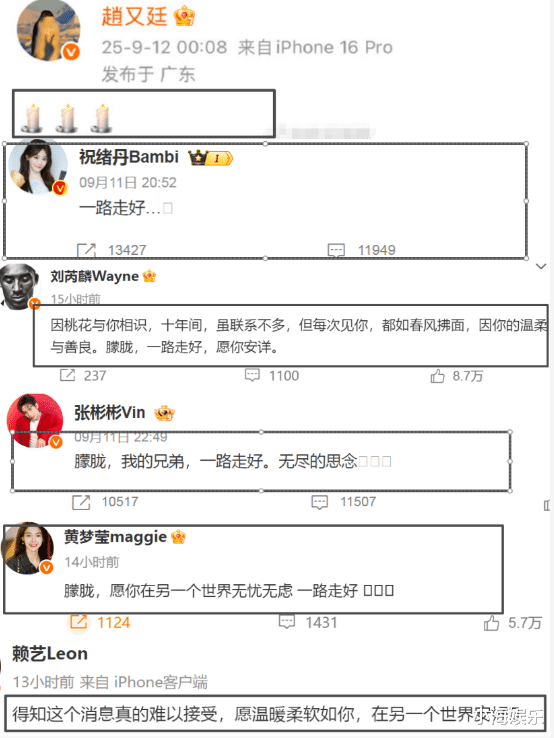The width and height of the screenshot is (554, 738).
Task: Click orange repost icon on 黄梦莹maggie post
Action: [79, 622]
